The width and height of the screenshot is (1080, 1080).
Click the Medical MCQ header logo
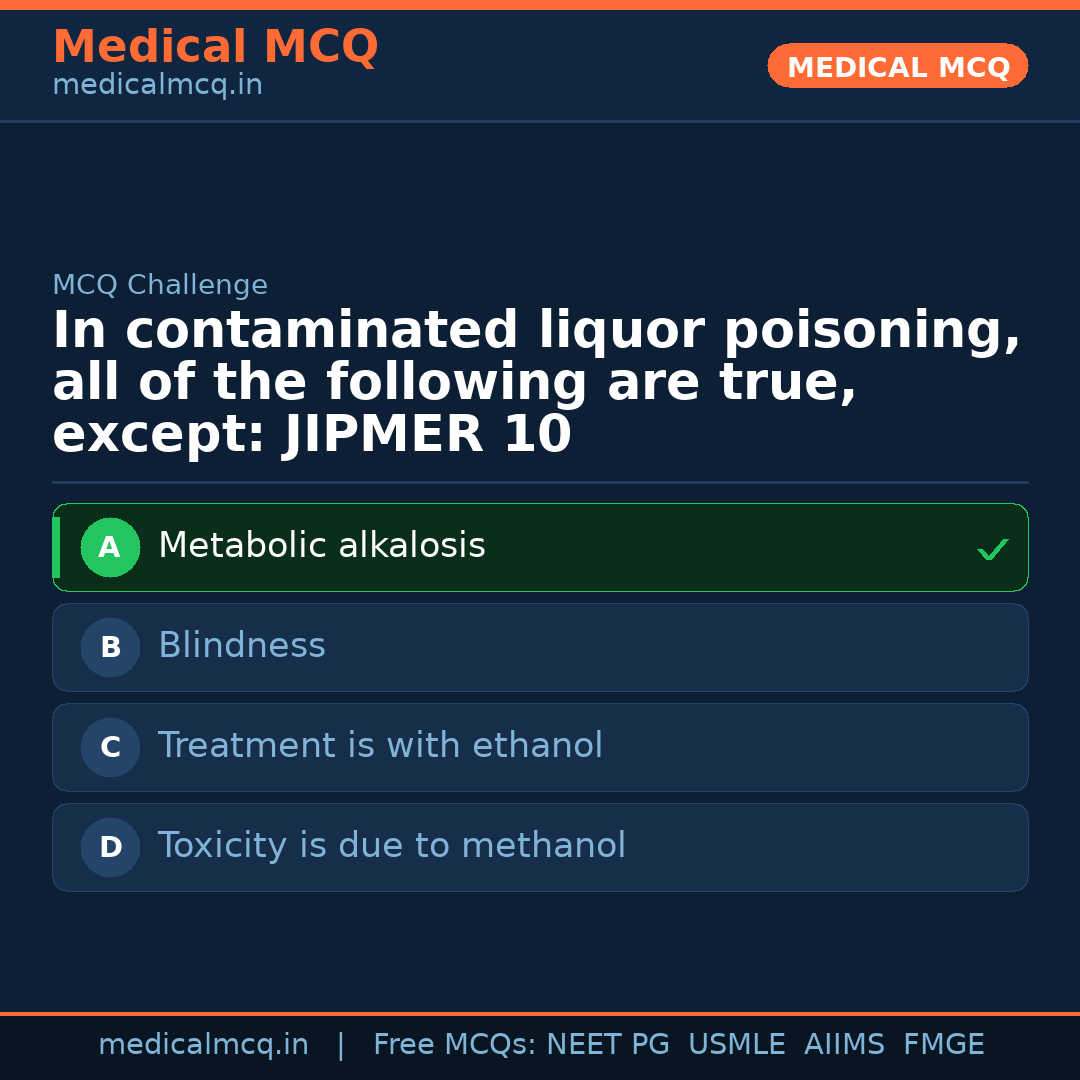(x=215, y=47)
